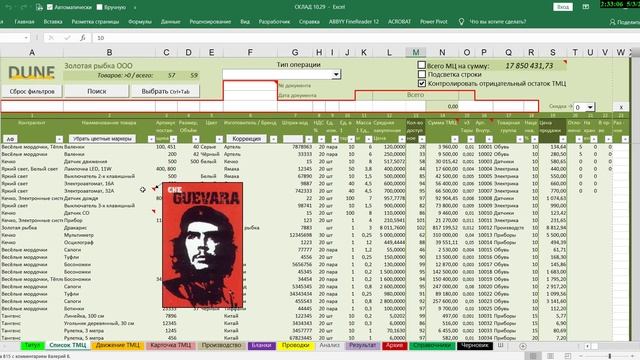Enable 'Всего МЦ на сумму' checkbox
This screenshot has width=640, height=360.
pos(422,65)
